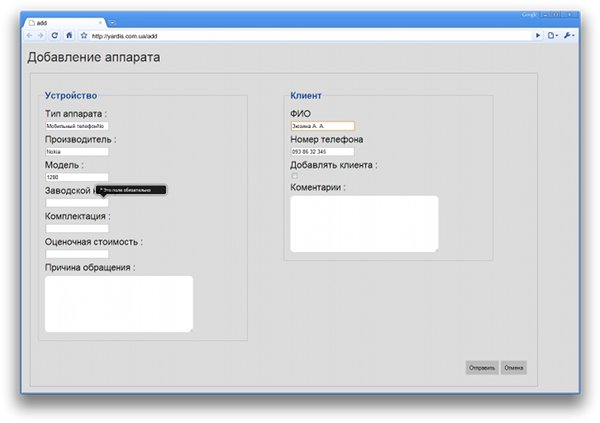
Task: Open the wrench settings menu
Action: click(568, 35)
